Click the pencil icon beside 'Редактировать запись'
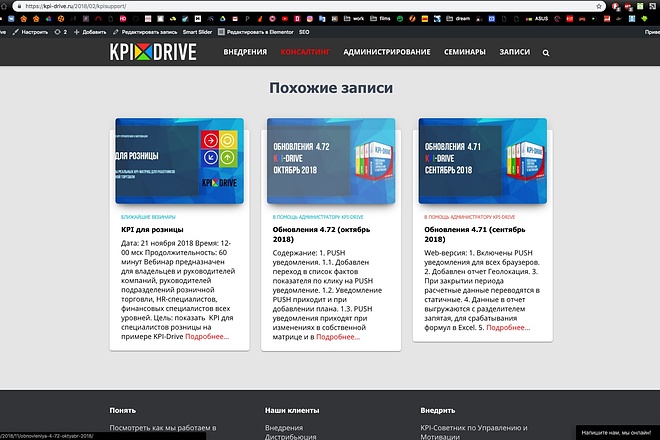 [x=115, y=32]
